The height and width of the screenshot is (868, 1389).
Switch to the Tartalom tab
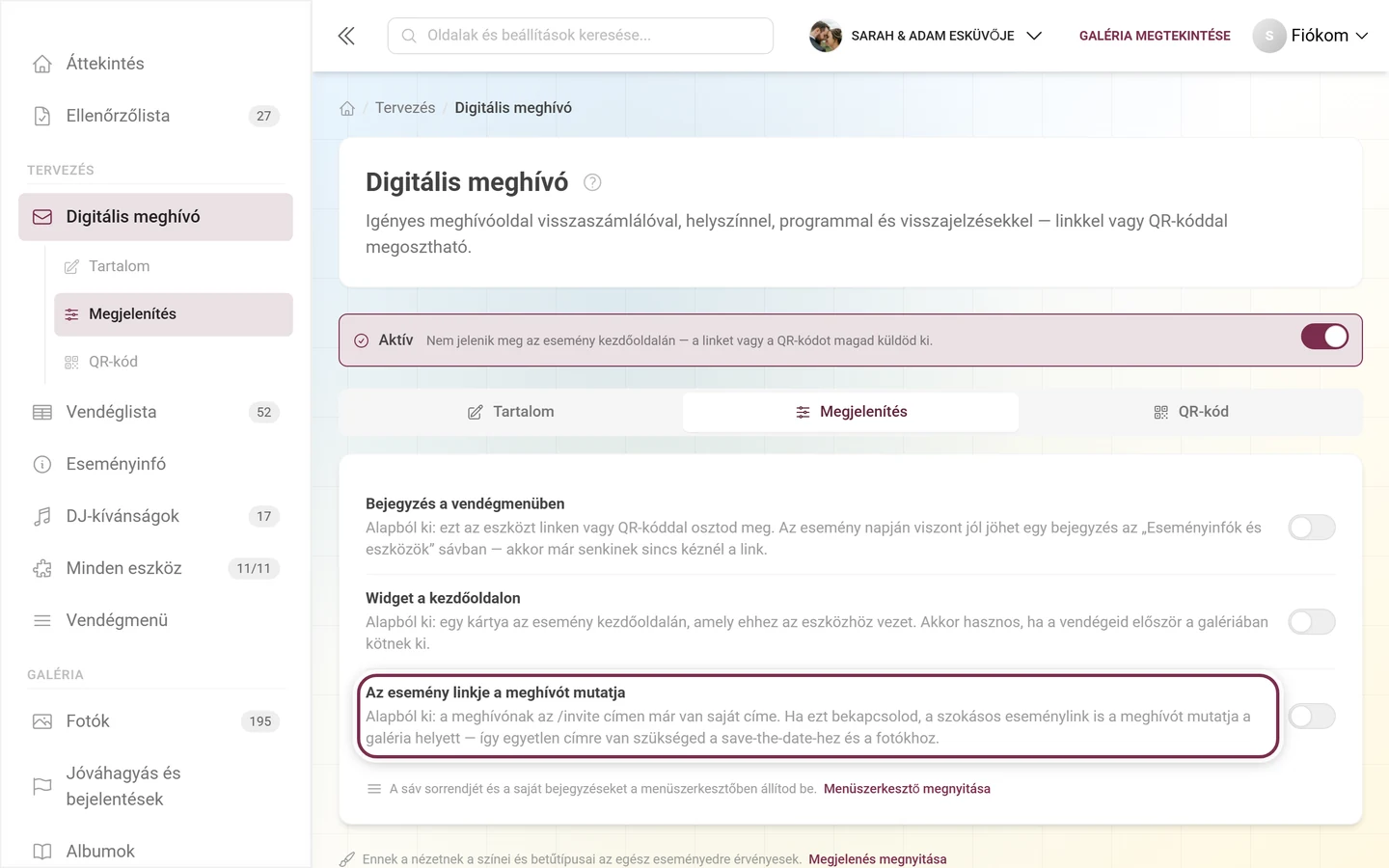tap(510, 412)
